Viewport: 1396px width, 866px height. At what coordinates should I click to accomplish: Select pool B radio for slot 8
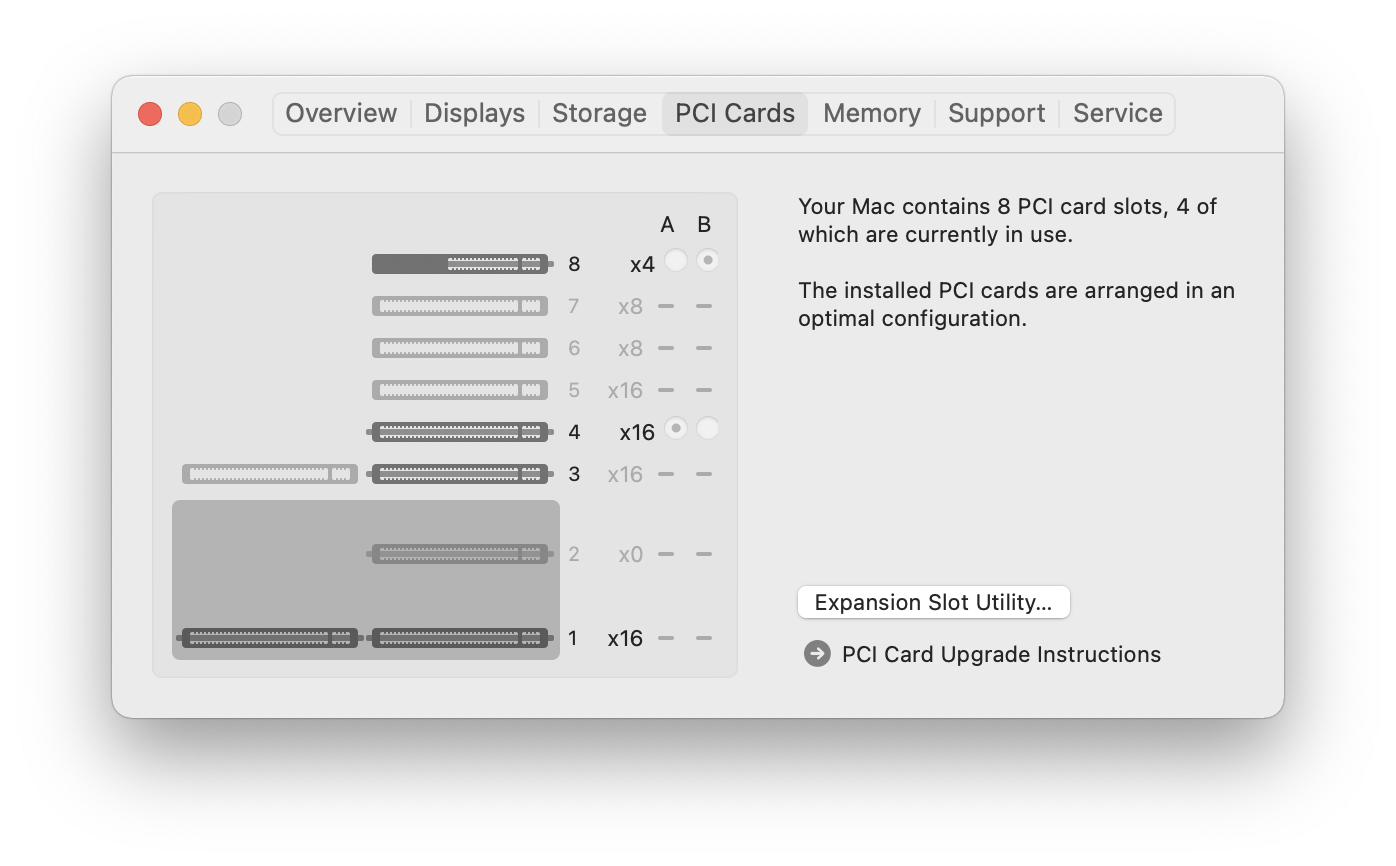(x=708, y=260)
